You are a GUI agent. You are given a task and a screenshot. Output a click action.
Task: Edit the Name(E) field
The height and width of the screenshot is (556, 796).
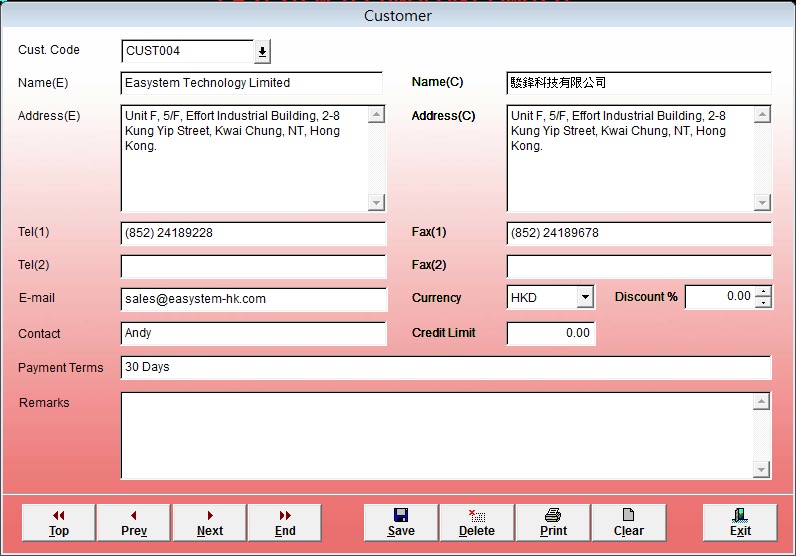click(252, 83)
